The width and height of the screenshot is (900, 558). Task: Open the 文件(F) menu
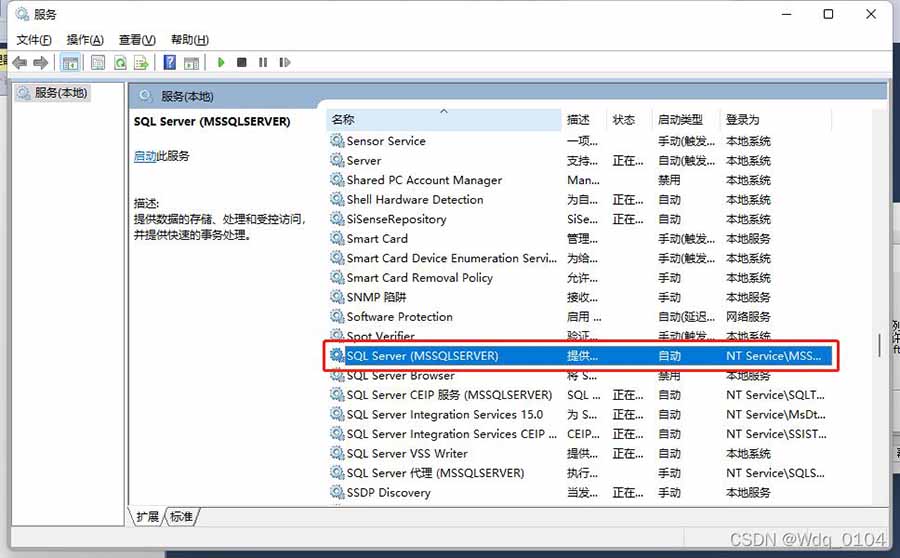[34, 40]
